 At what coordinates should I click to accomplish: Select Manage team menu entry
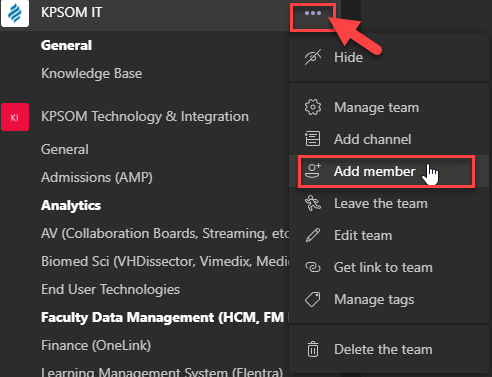point(389,107)
